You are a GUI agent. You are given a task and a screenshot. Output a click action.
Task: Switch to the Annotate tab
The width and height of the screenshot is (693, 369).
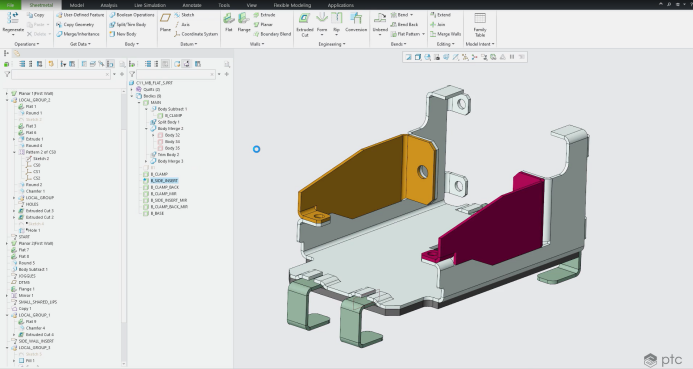pyautogui.click(x=192, y=5)
